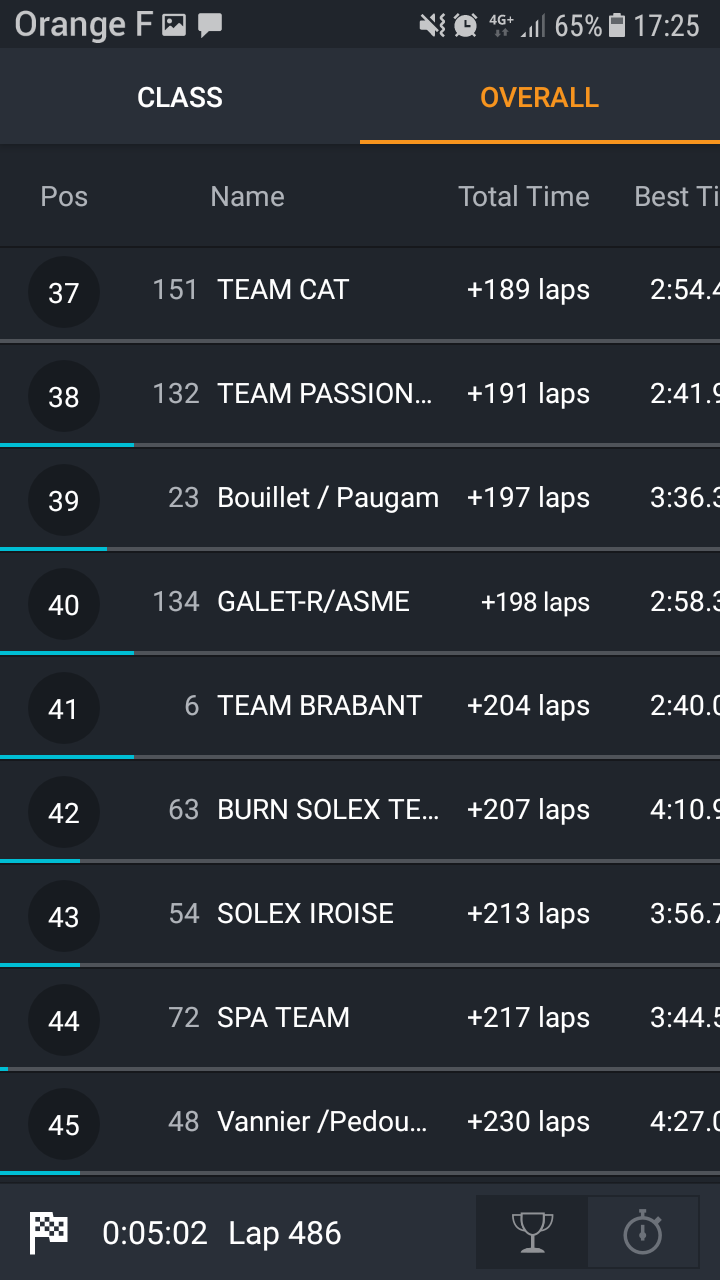Open GALET-R/ASME team details
The height and width of the screenshot is (1280, 720).
pyautogui.click(x=313, y=602)
